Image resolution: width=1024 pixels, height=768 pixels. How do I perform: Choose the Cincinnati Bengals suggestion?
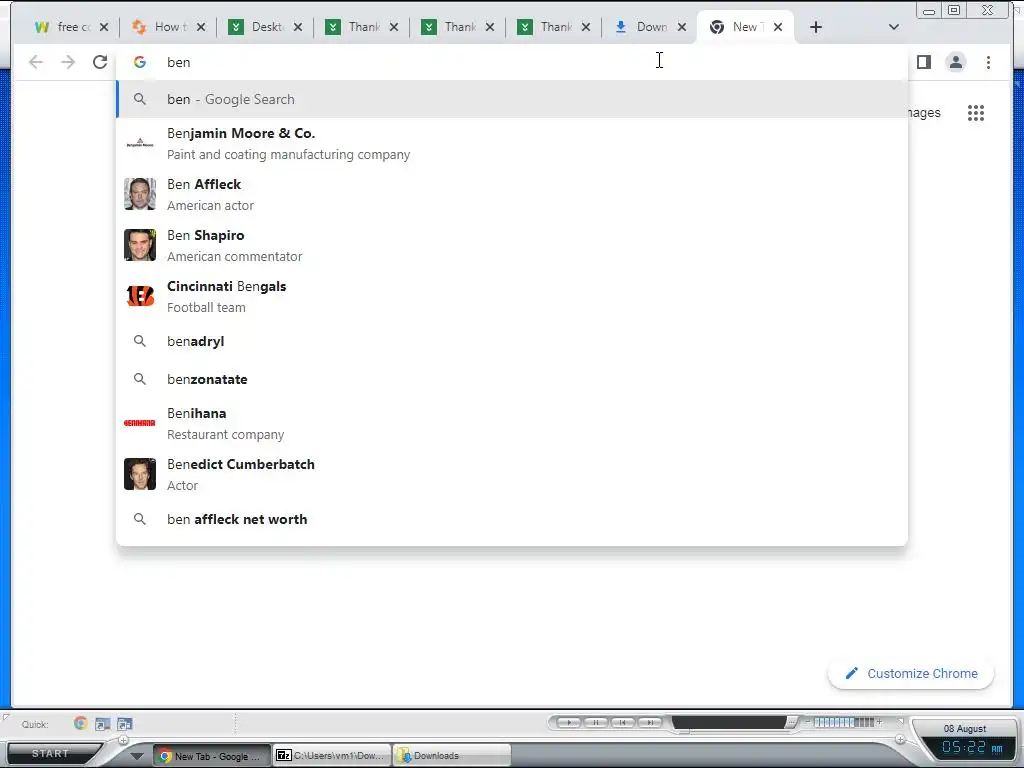click(512, 296)
